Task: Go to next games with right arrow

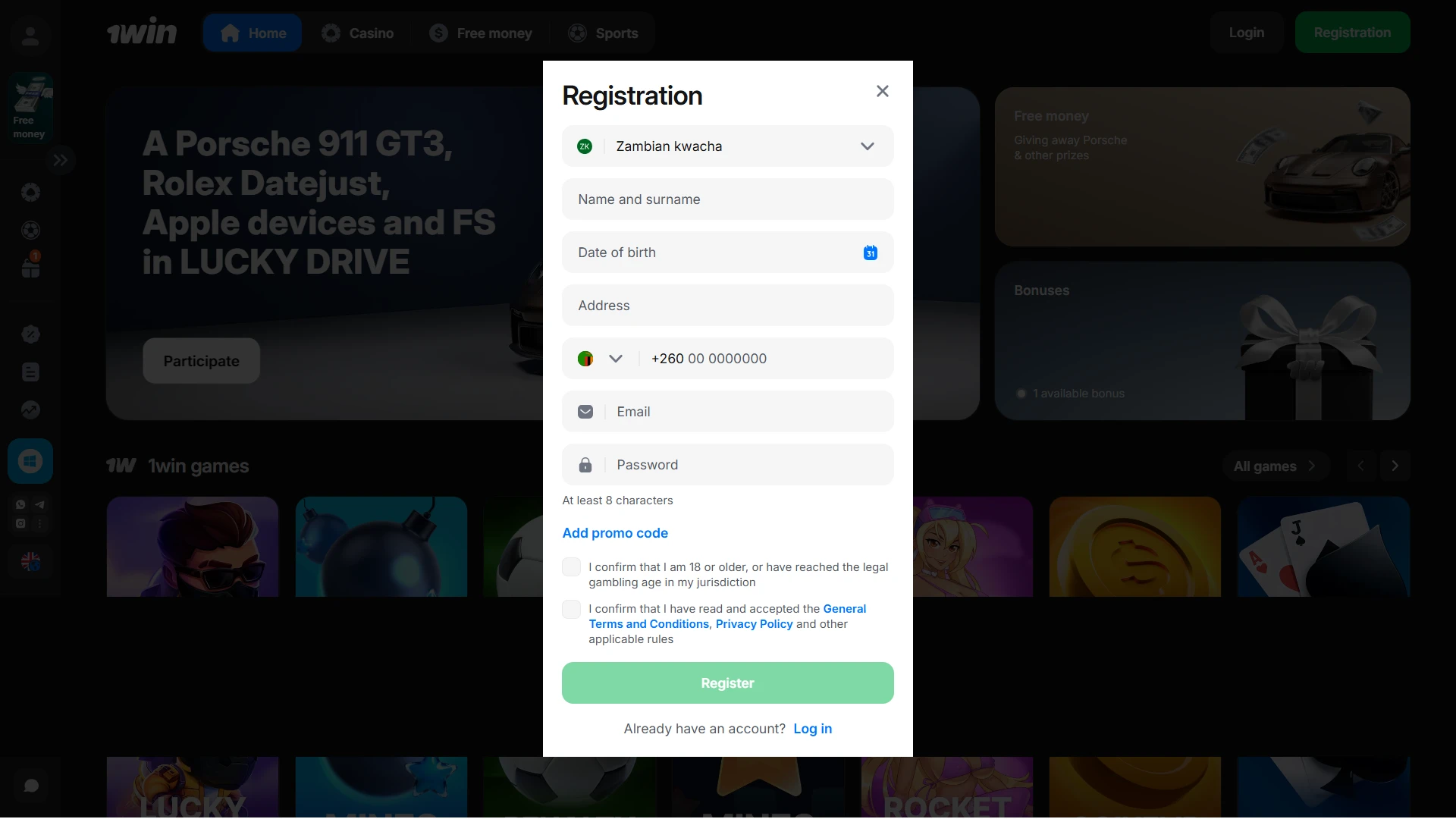Action: pyautogui.click(x=1395, y=466)
